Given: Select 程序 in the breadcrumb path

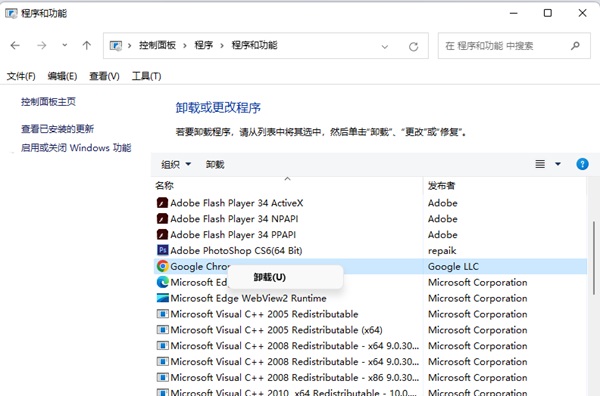Looking at the screenshot, I should [204, 45].
